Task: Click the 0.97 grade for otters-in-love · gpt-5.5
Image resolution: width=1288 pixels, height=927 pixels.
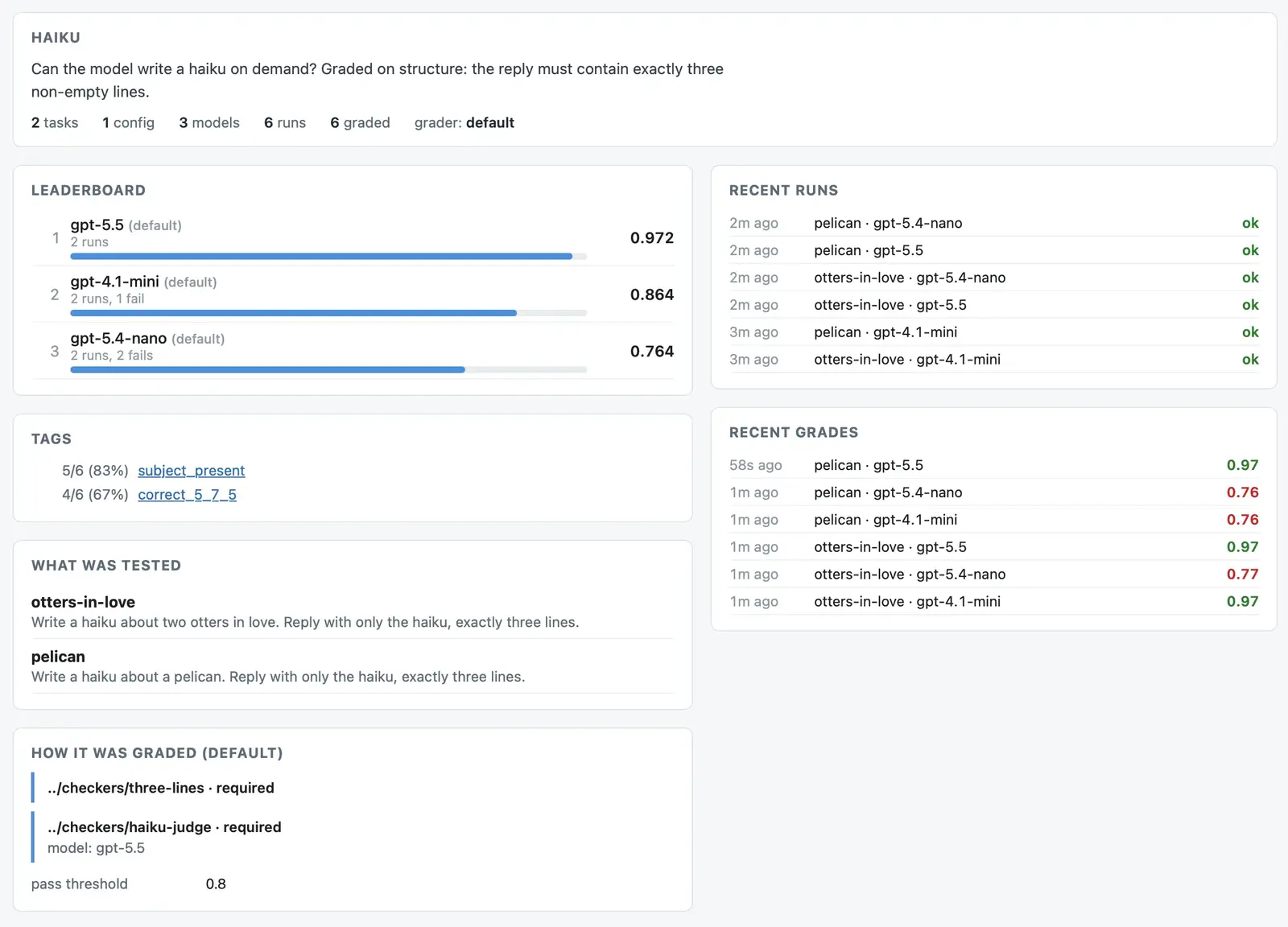Action: coord(1242,547)
